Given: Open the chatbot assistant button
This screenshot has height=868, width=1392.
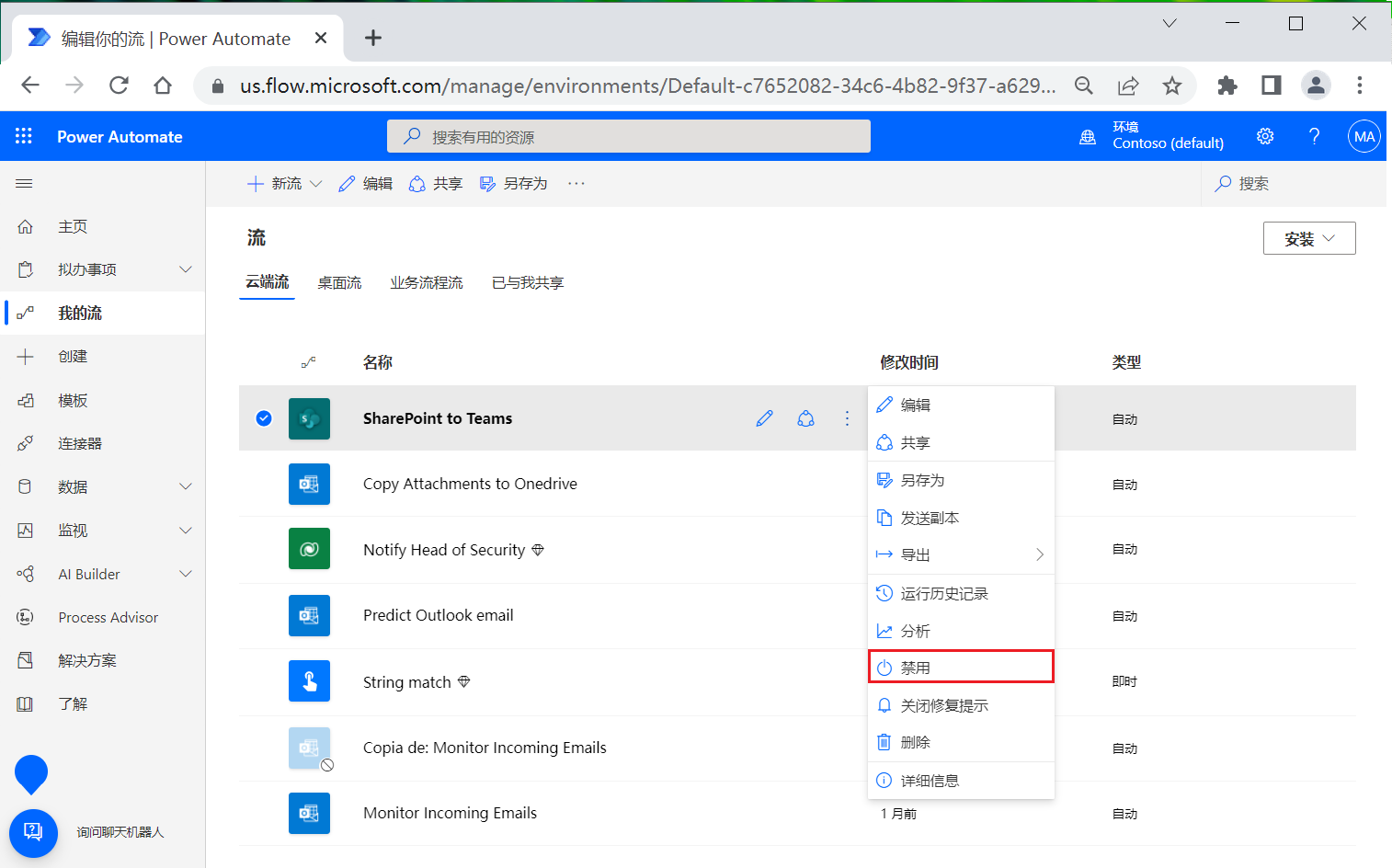Looking at the screenshot, I should pos(33,832).
